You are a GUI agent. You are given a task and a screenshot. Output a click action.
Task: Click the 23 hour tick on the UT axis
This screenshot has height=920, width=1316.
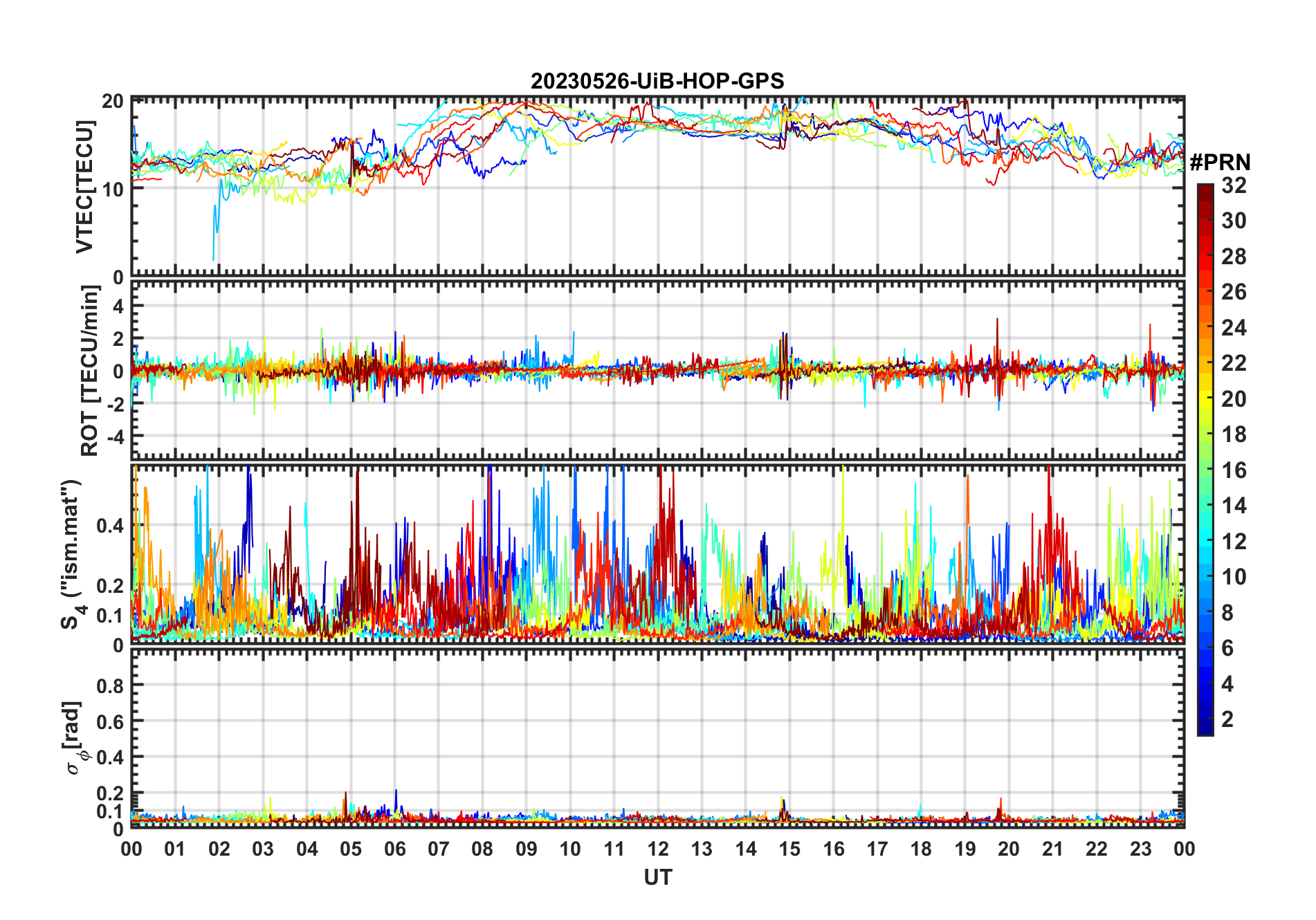(x=1140, y=849)
